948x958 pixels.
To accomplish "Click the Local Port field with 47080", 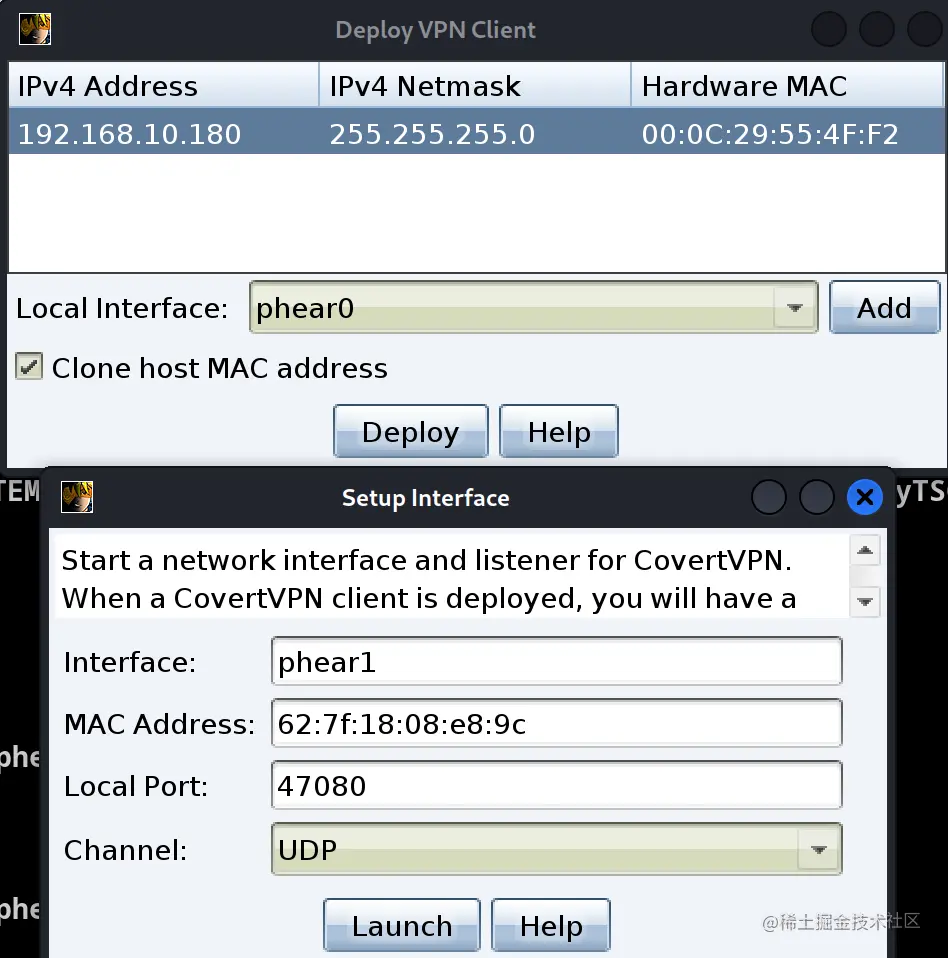I will click(x=556, y=785).
